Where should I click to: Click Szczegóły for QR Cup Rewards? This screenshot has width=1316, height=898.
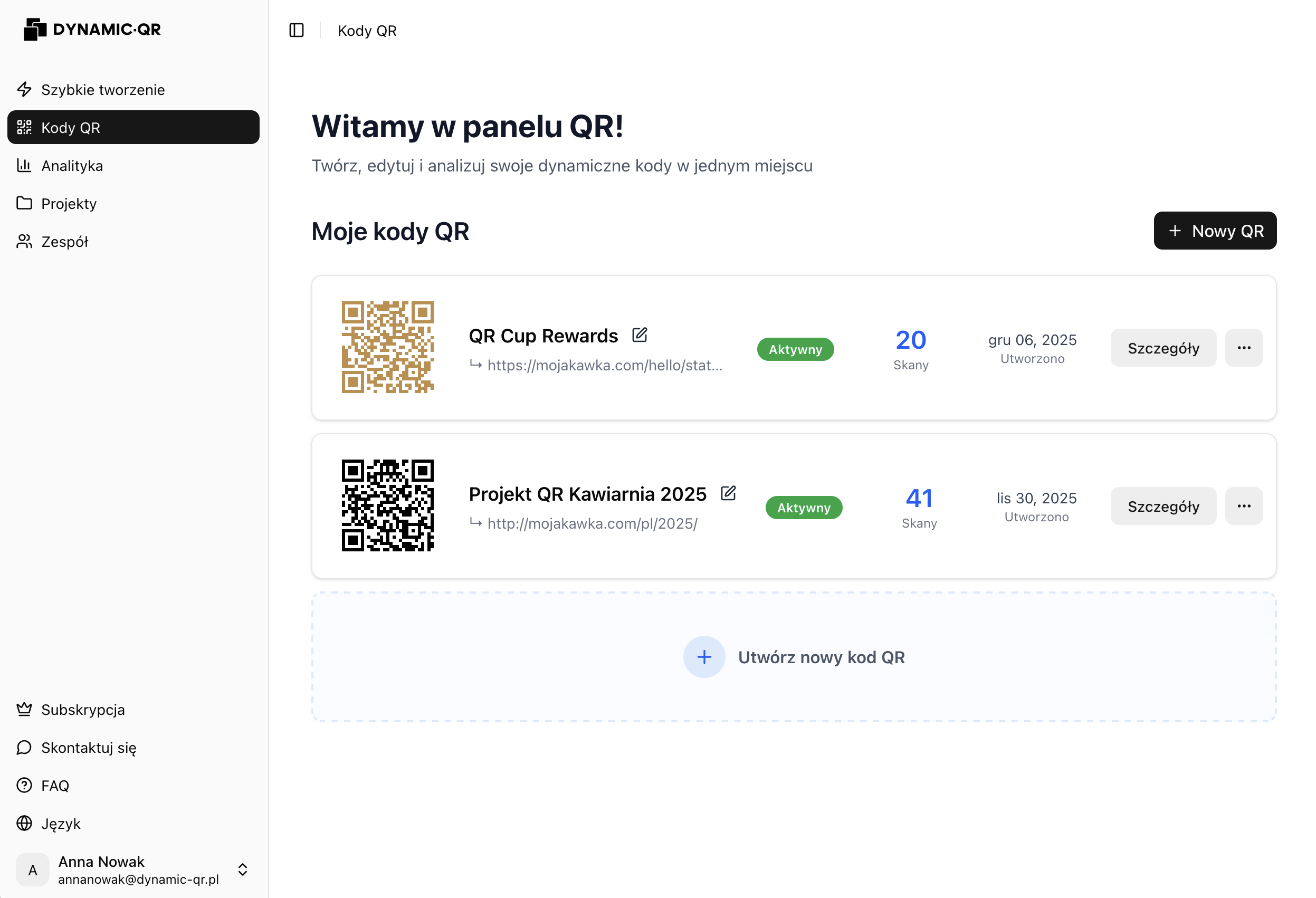click(1162, 348)
